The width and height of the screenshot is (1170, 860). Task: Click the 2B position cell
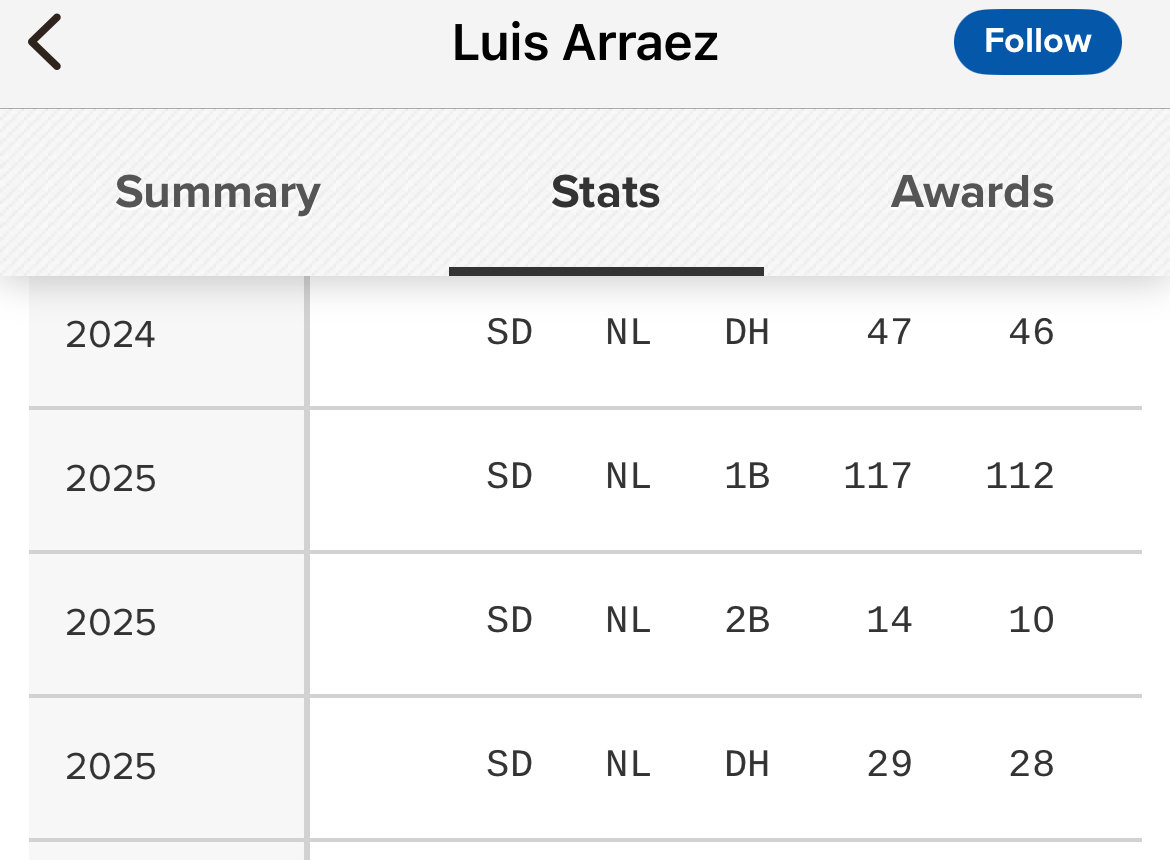point(747,620)
